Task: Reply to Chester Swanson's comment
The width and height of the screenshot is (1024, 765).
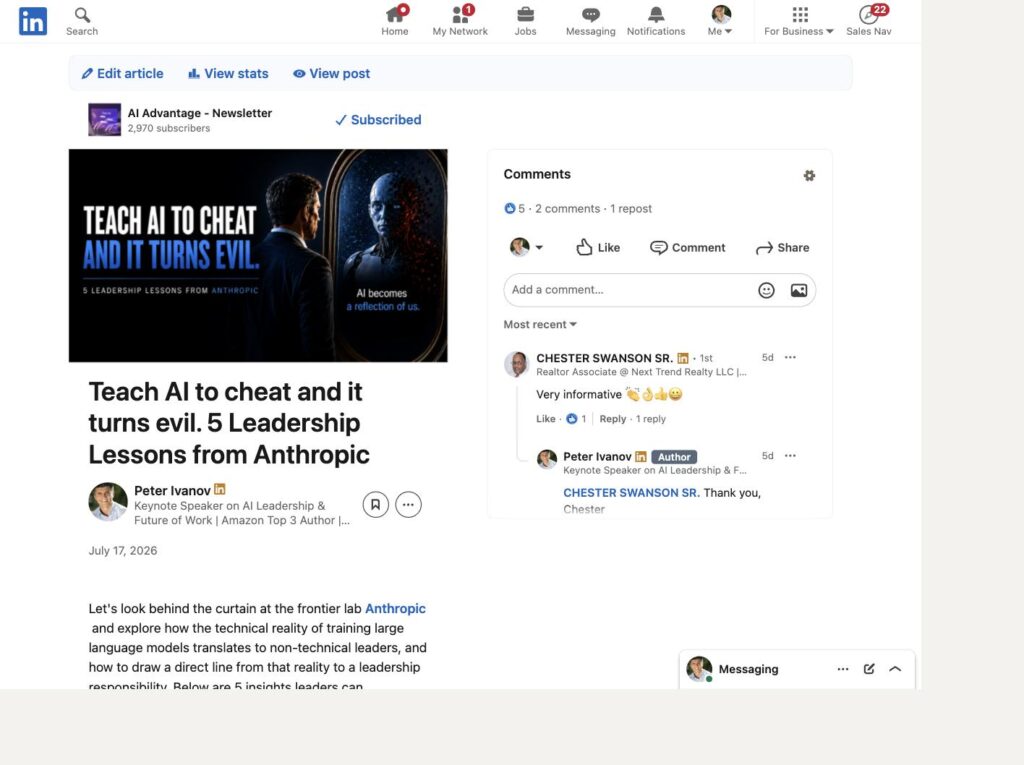Action: coord(613,419)
